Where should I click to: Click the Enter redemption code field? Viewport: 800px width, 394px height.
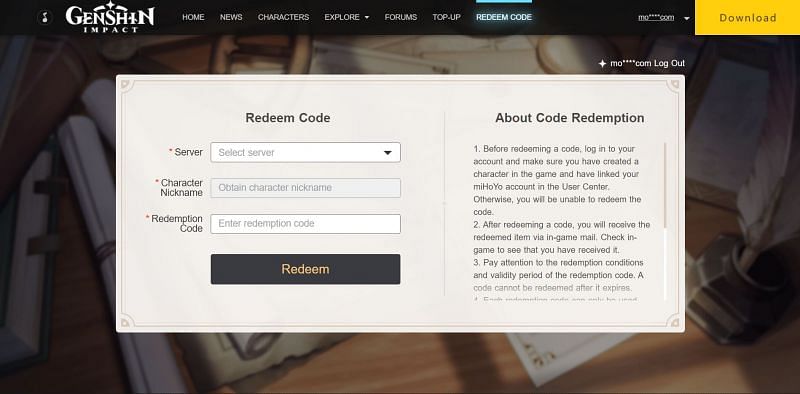[x=305, y=224]
